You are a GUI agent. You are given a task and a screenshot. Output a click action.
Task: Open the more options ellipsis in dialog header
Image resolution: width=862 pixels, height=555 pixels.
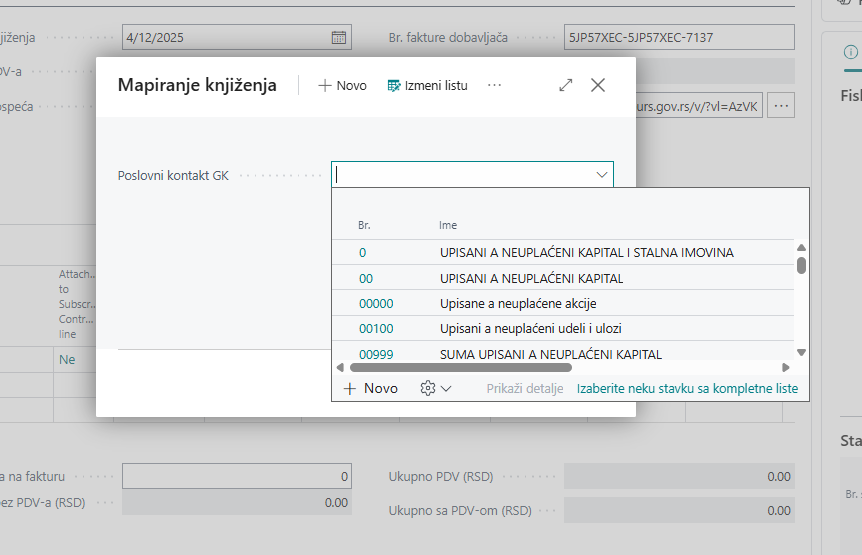pos(494,86)
